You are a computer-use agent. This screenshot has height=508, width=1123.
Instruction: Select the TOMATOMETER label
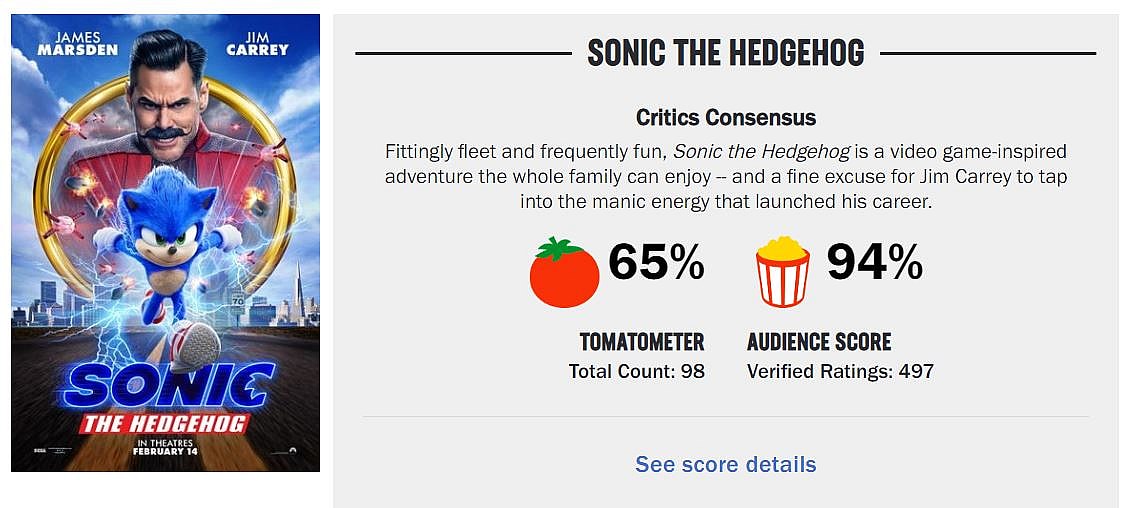[x=642, y=342]
